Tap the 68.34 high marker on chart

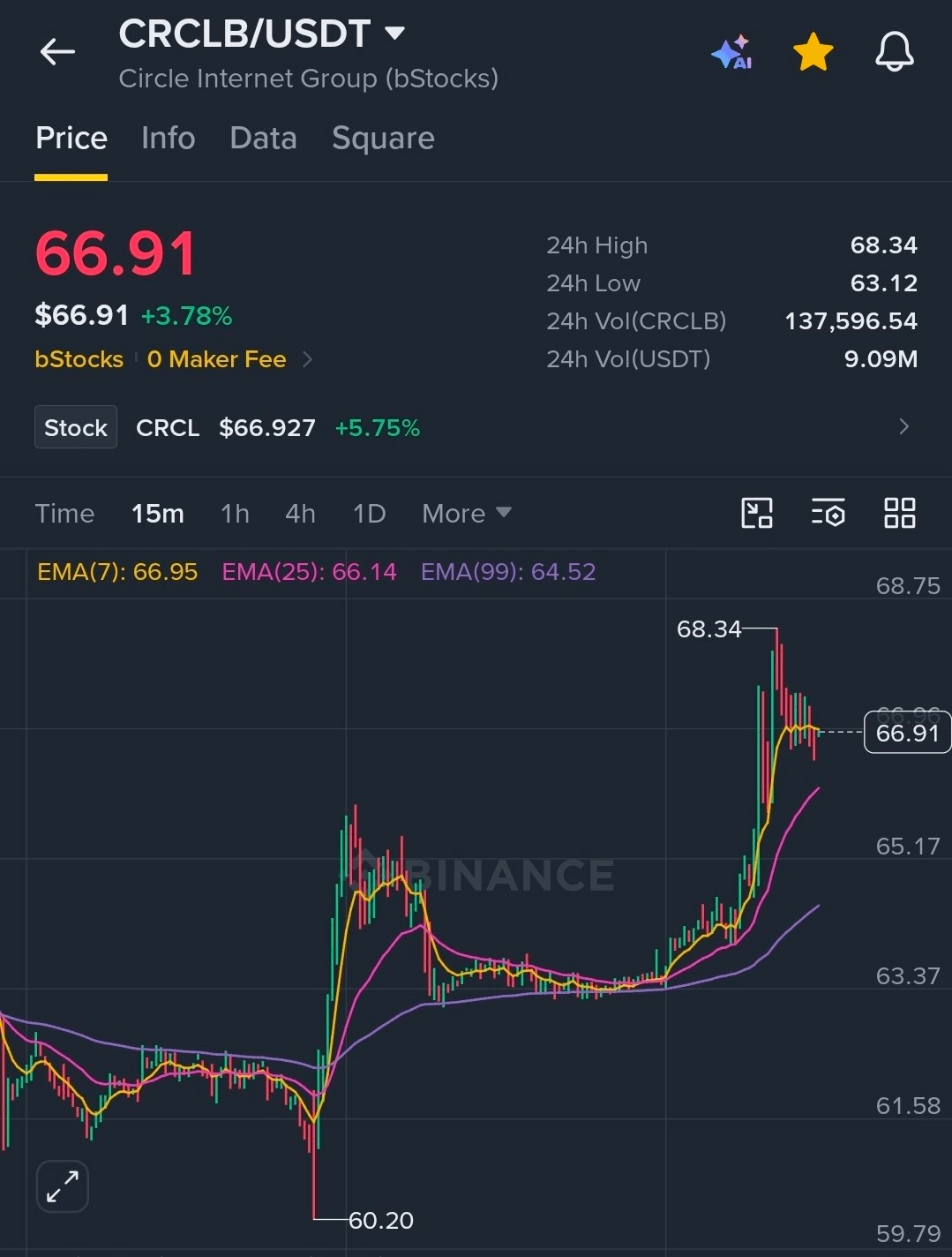(709, 629)
